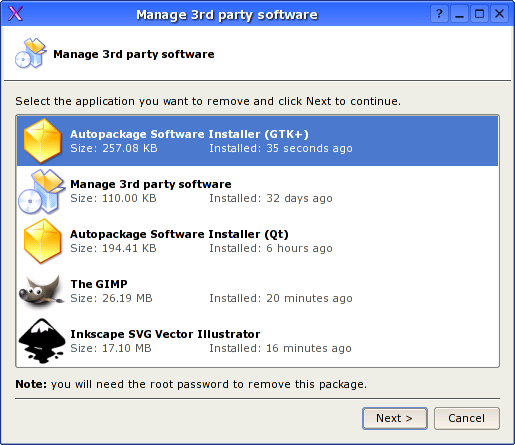515x445 pixels.
Task: Select the Manage 3rd party software list title
Action: coord(151,184)
